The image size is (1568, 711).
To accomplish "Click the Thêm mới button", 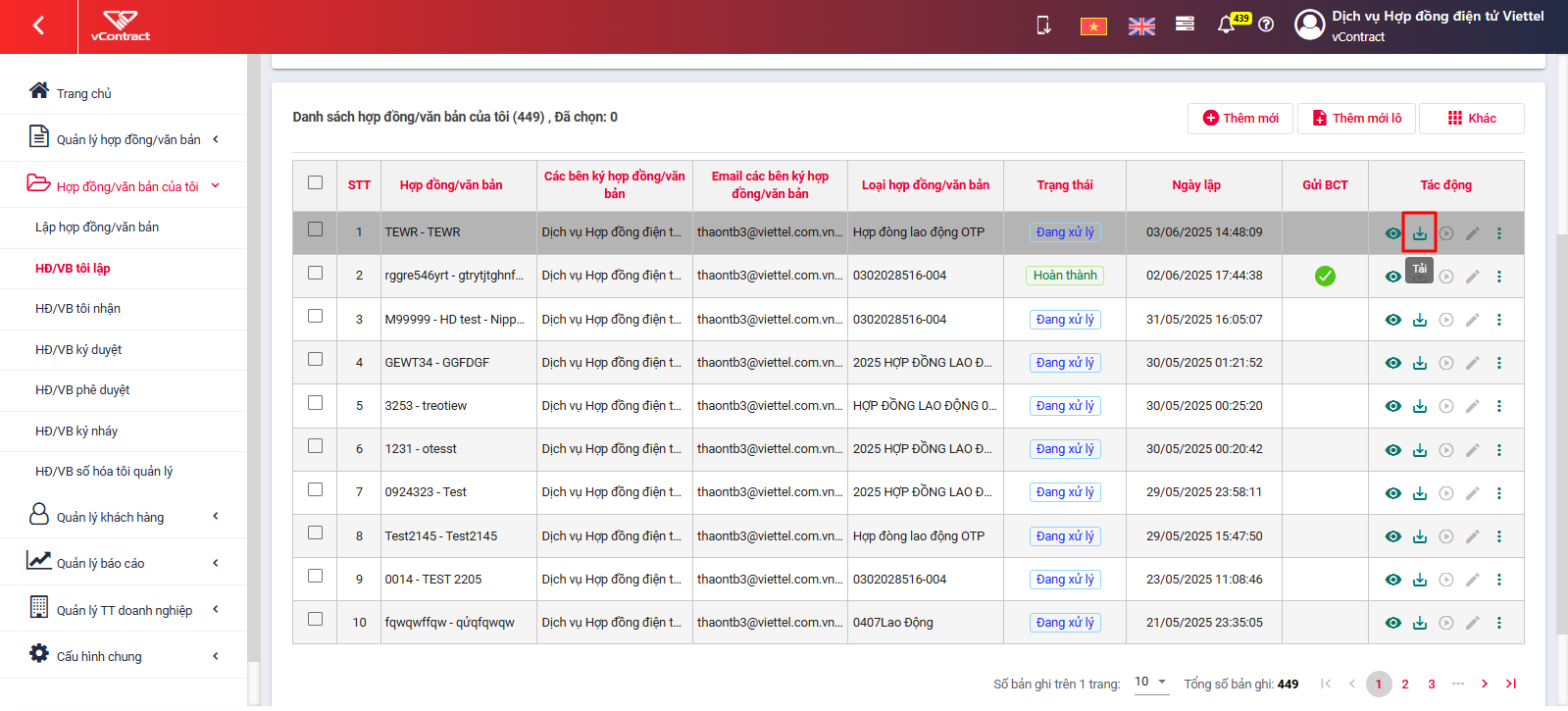I will click(x=1240, y=118).
